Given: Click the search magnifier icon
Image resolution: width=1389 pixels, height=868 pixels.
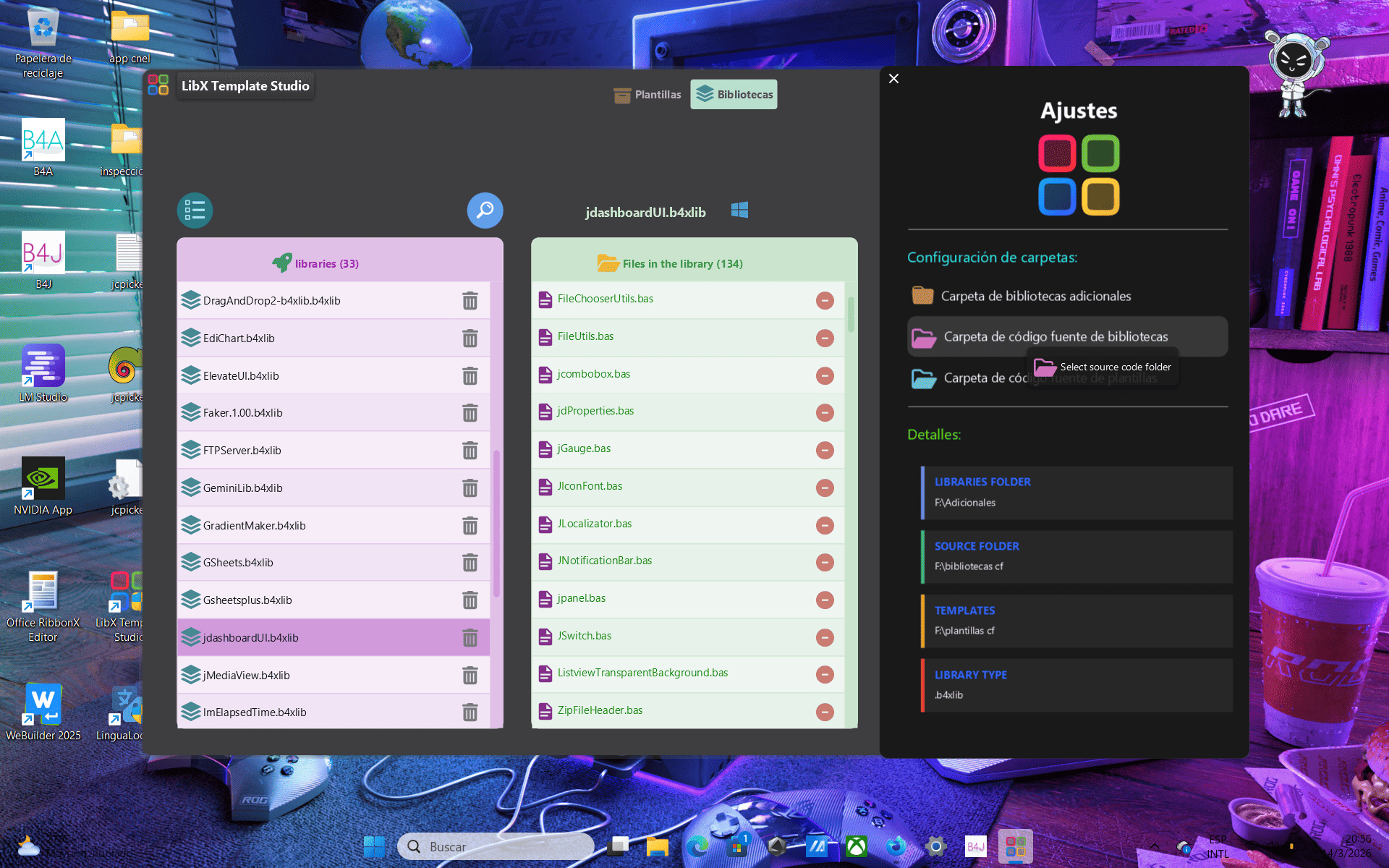Looking at the screenshot, I should 485,210.
